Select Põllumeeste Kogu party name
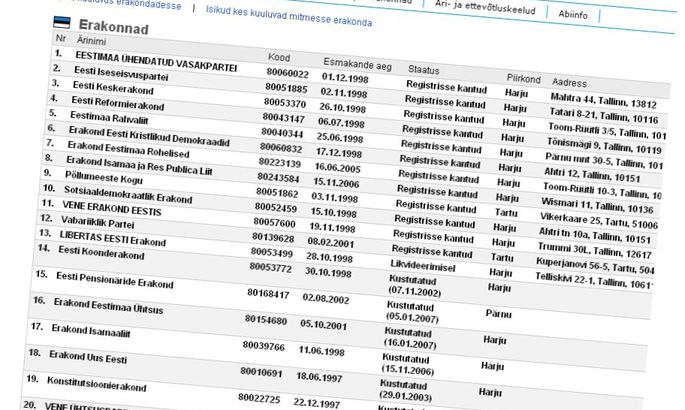The width and height of the screenshot is (685, 410). click(x=104, y=177)
